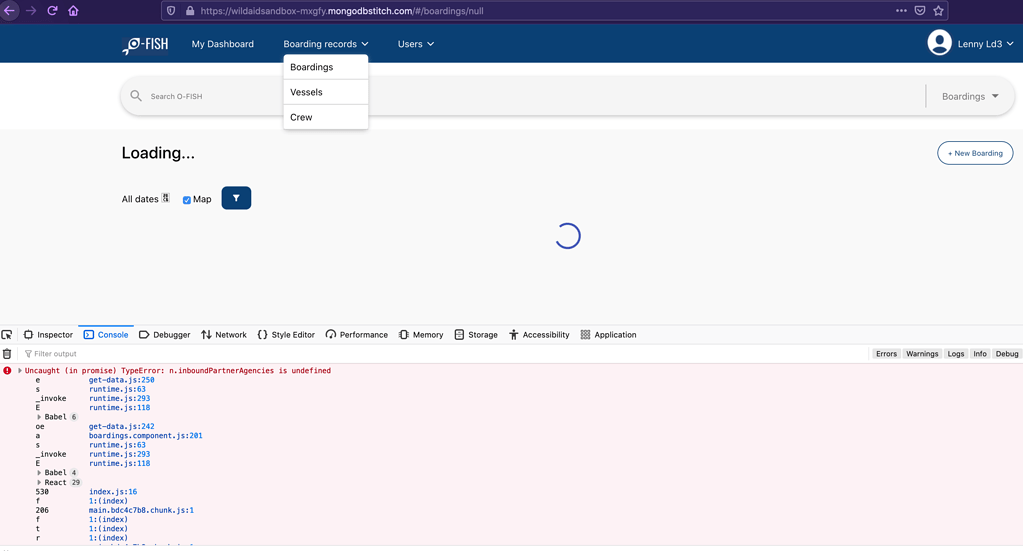Activate the element picker icon in devtools
The height and width of the screenshot is (551, 1023).
tap(7, 335)
